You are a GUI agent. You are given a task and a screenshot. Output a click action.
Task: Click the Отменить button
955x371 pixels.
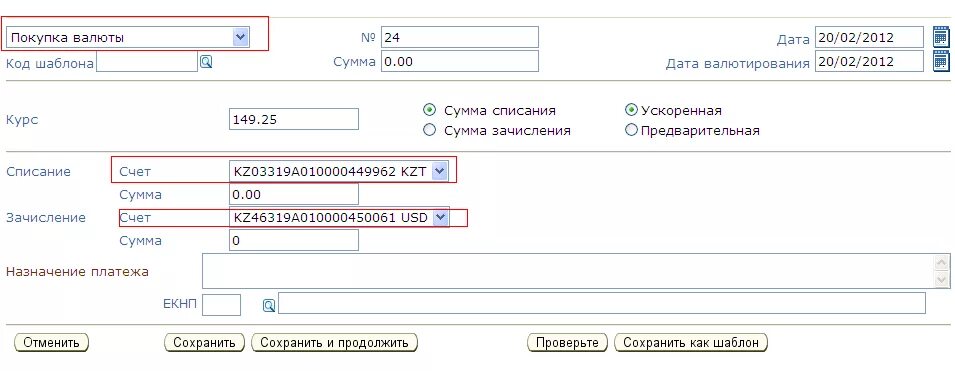[51, 342]
